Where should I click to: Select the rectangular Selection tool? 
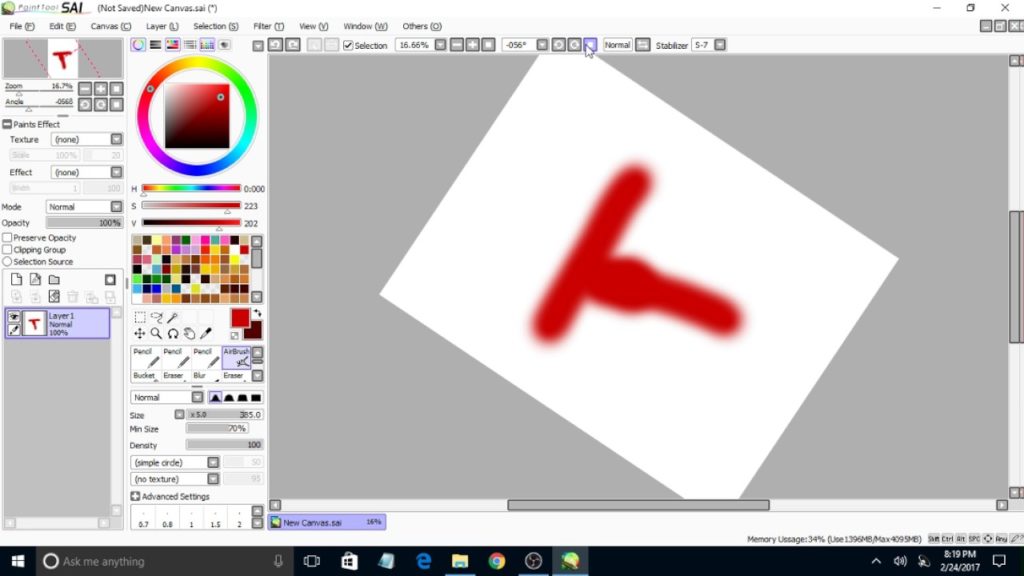click(x=140, y=316)
